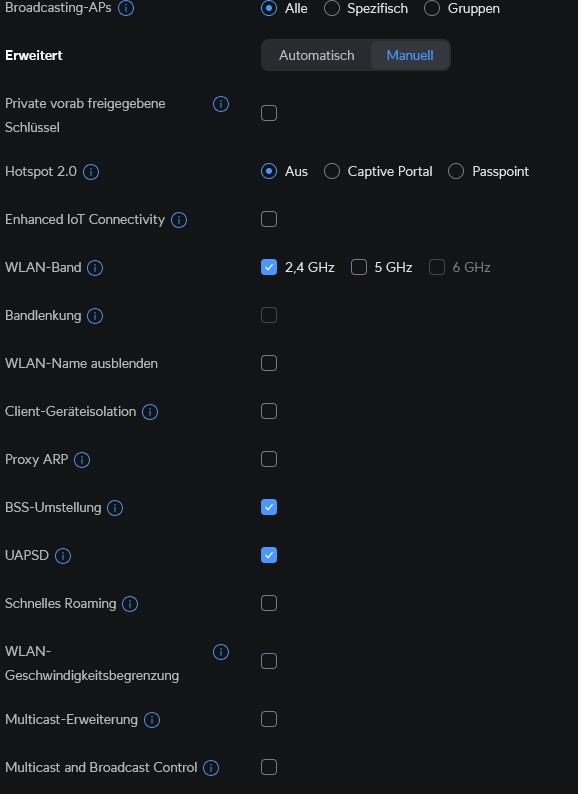Open Multicast and Broadcast Control info icon
The height and width of the screenshot is (794, 578).
pos(211,768)
